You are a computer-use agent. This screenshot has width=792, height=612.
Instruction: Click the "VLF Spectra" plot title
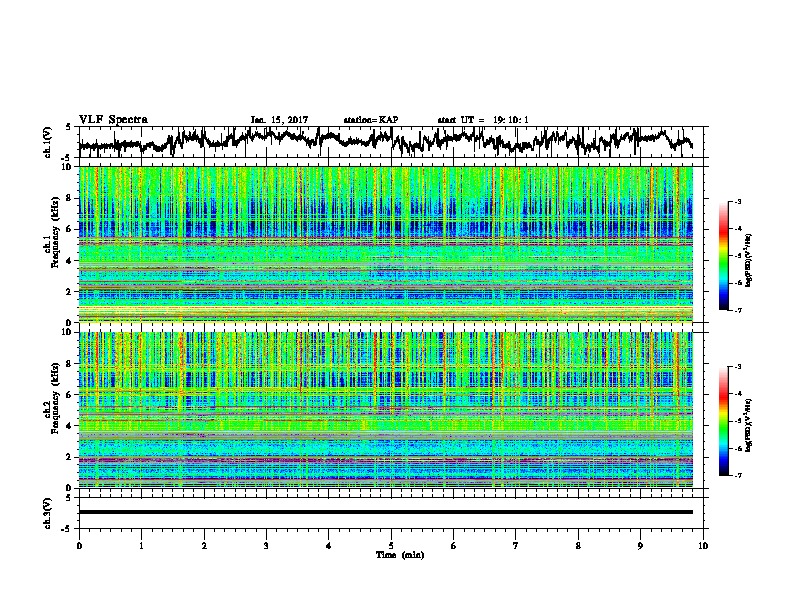coord(113,120)
